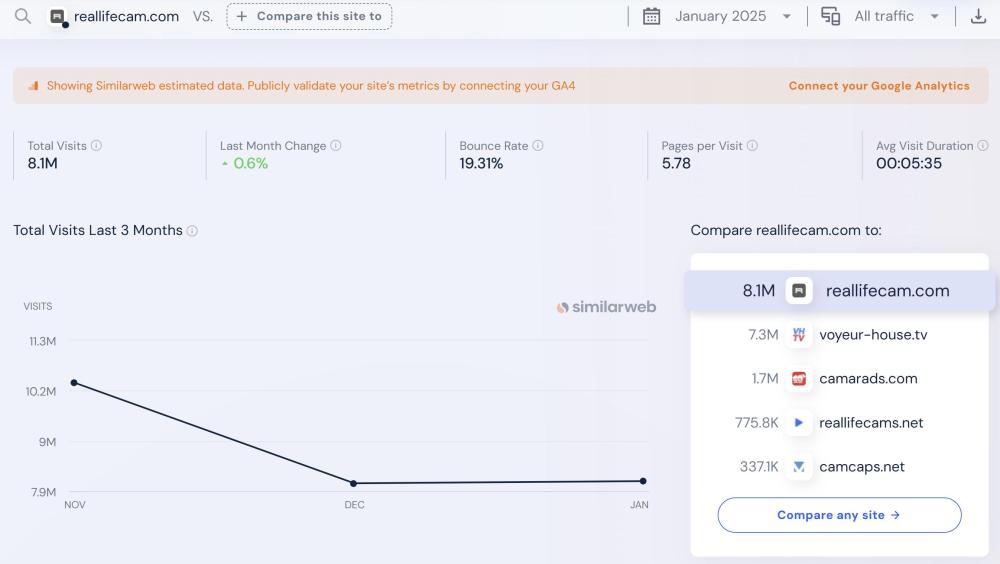Select camarads.com in the compare list

(x=867, y=379)
